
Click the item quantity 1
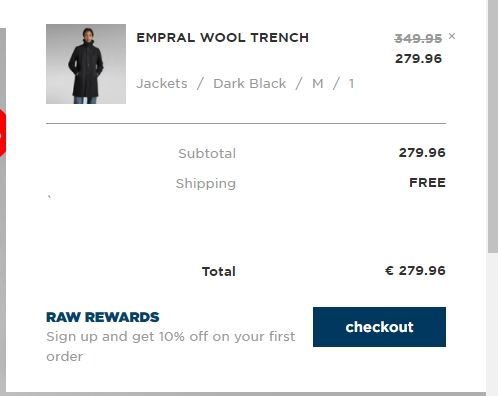coord(351,84)
